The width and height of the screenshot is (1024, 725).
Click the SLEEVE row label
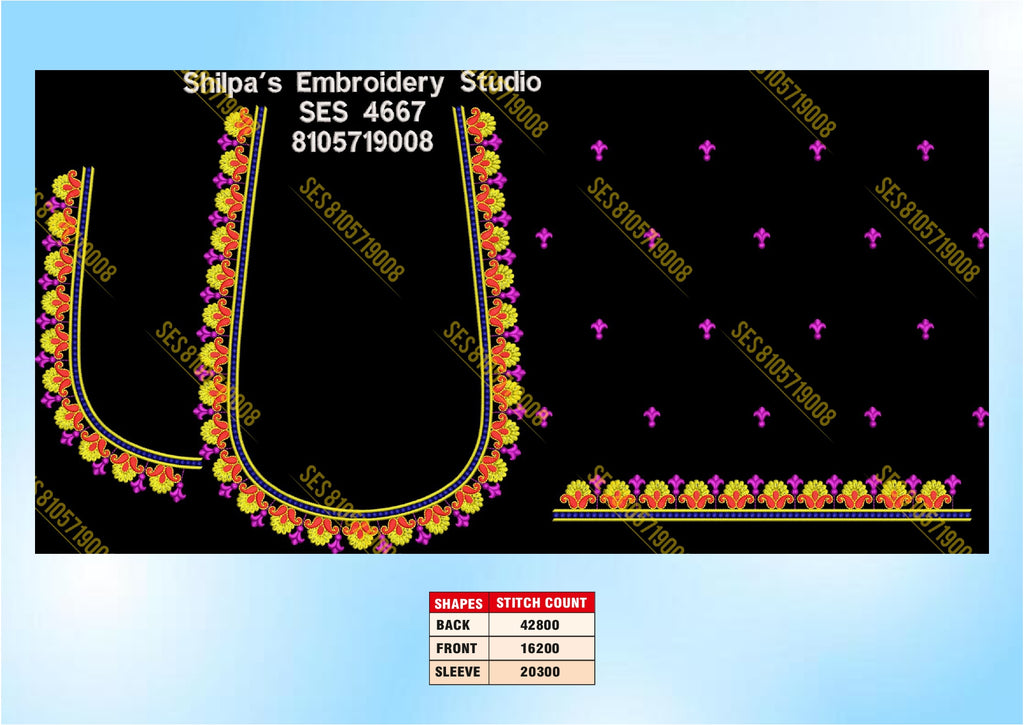[x=457, y=672]
